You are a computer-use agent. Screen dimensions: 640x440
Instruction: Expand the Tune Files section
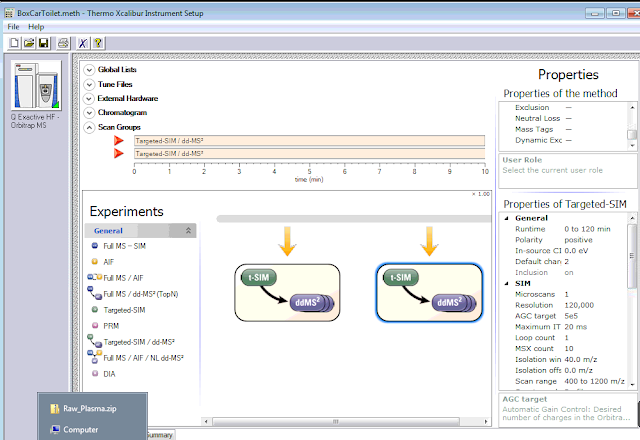click(89, 84)
